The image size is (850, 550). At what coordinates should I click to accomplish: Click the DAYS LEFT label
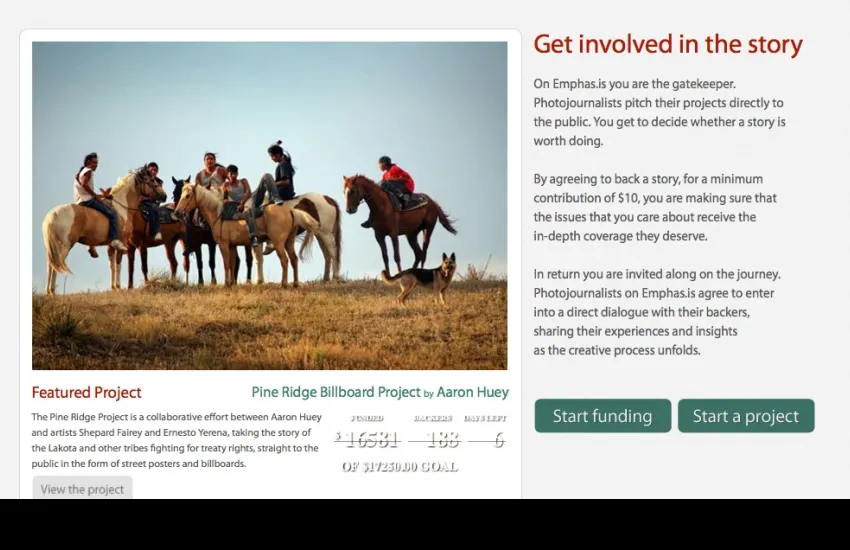485,418
